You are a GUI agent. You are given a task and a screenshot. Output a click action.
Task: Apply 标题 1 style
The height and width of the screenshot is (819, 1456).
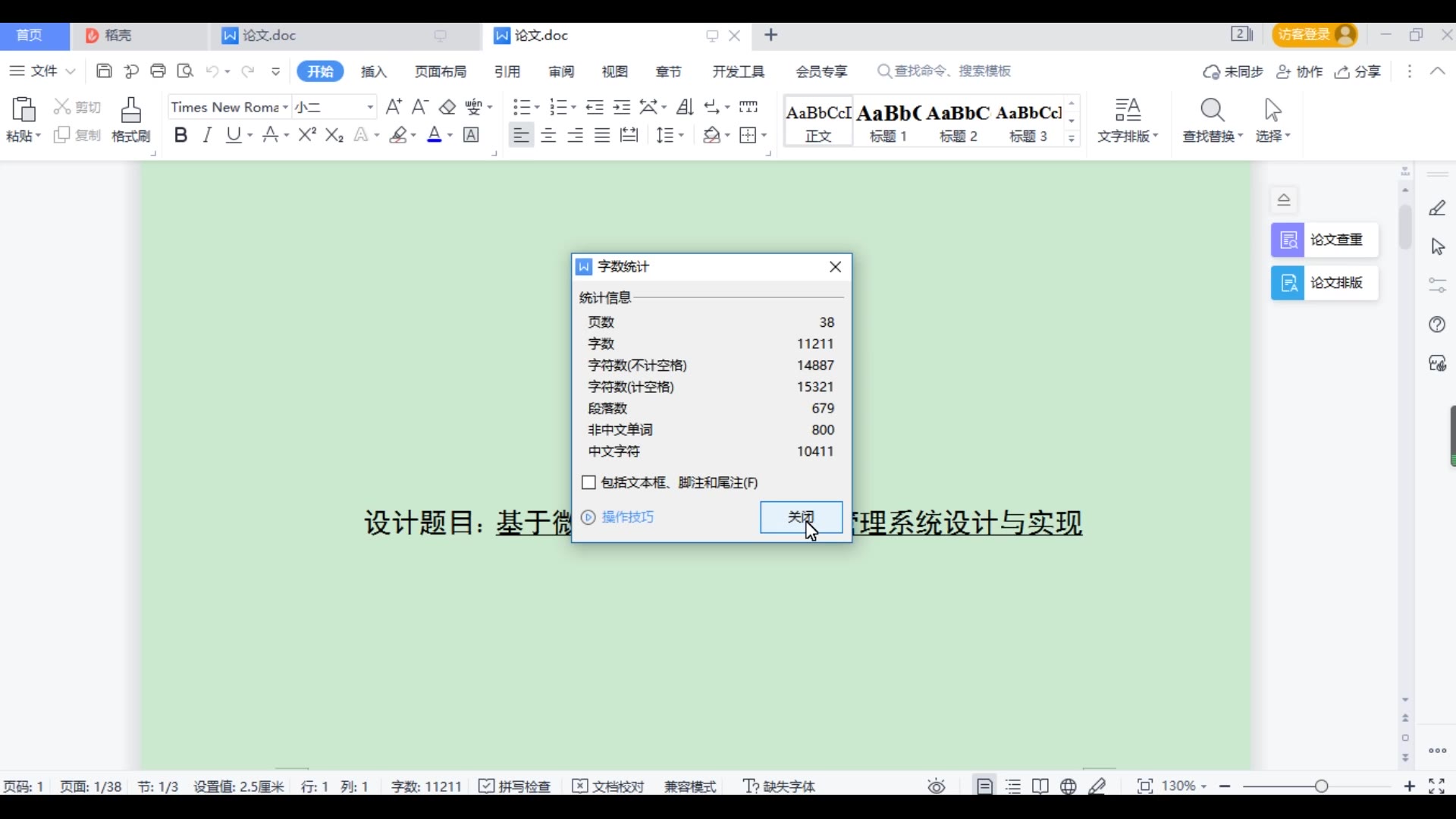click(888, 121)
